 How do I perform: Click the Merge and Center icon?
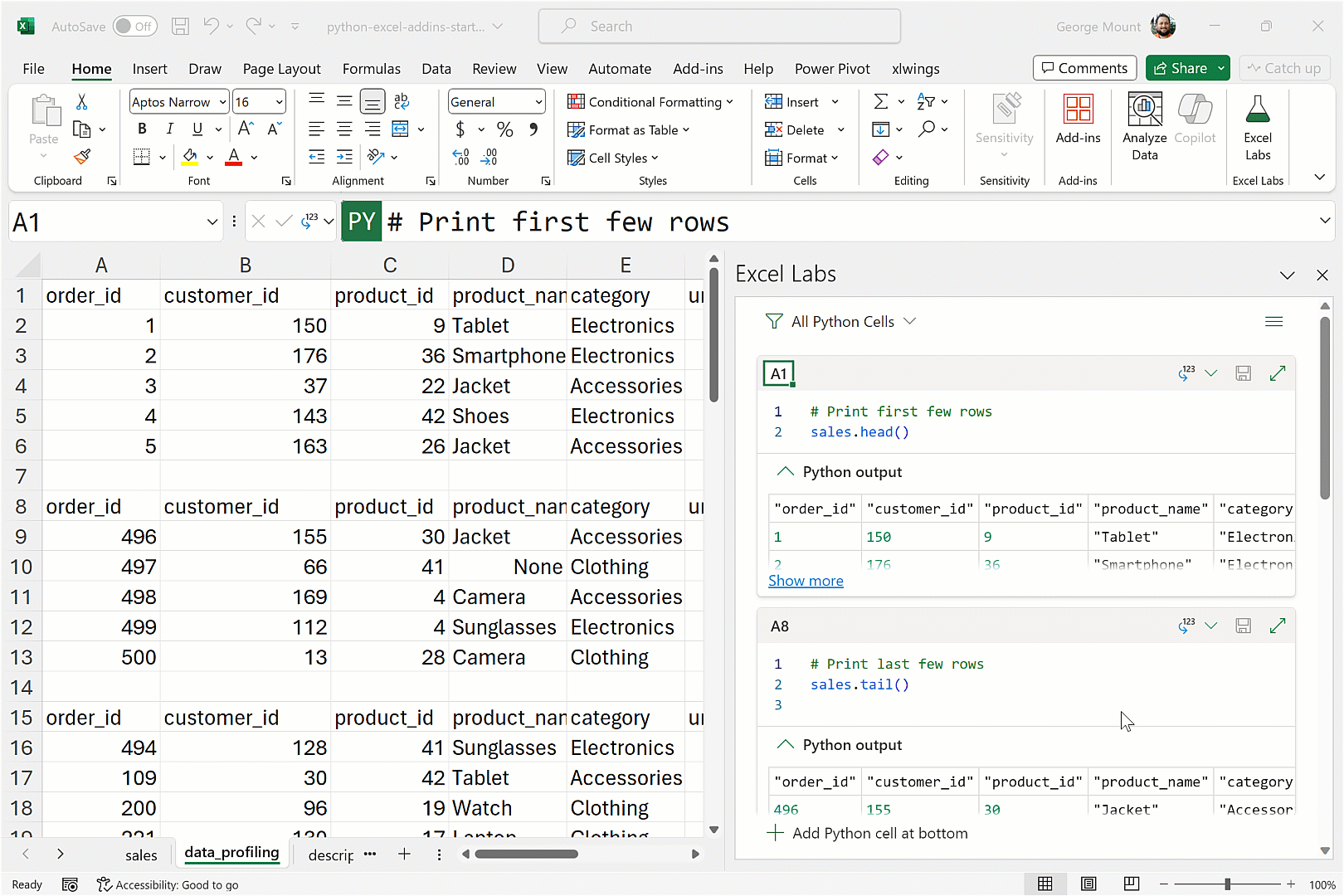click(x=401, y=129)
